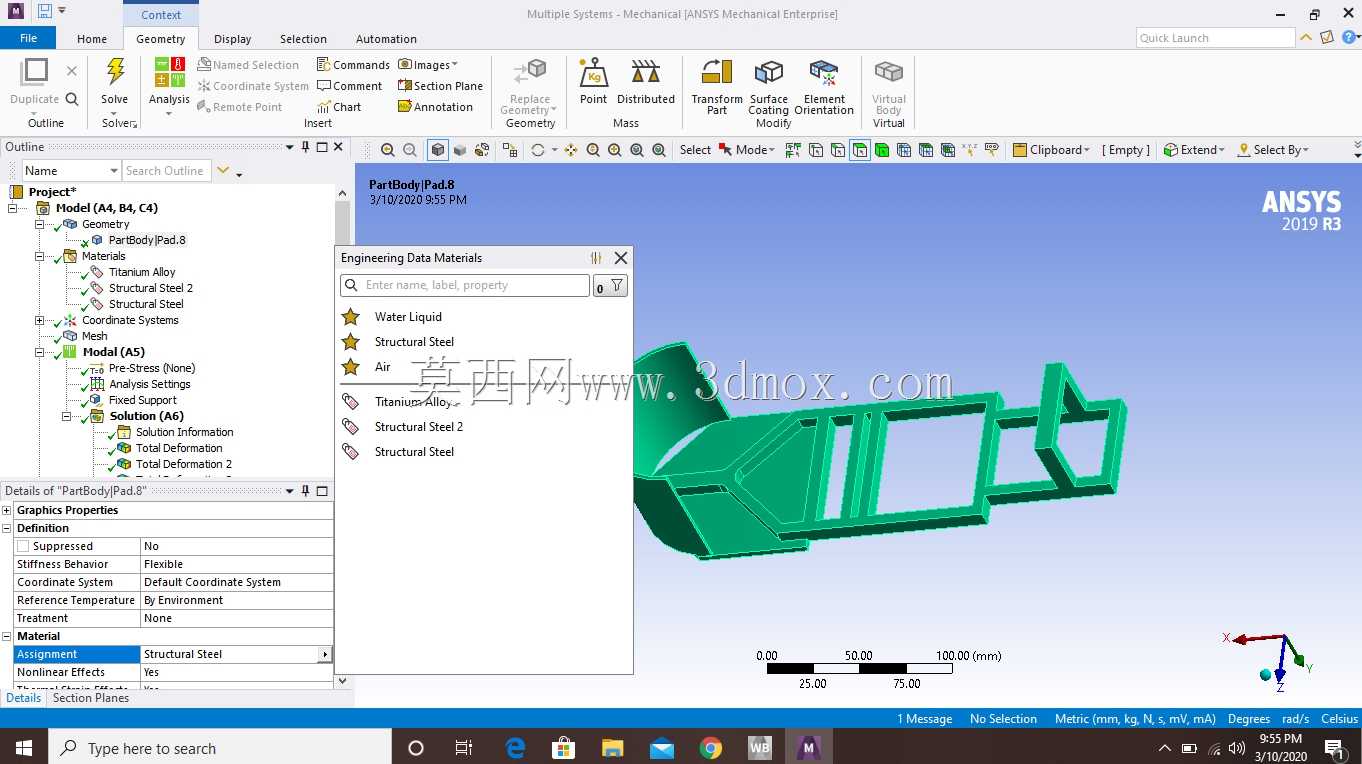Open the Name filter dropdown in Outline
The width and height of the screenshot is (1362, 764).
pos(113,171)
